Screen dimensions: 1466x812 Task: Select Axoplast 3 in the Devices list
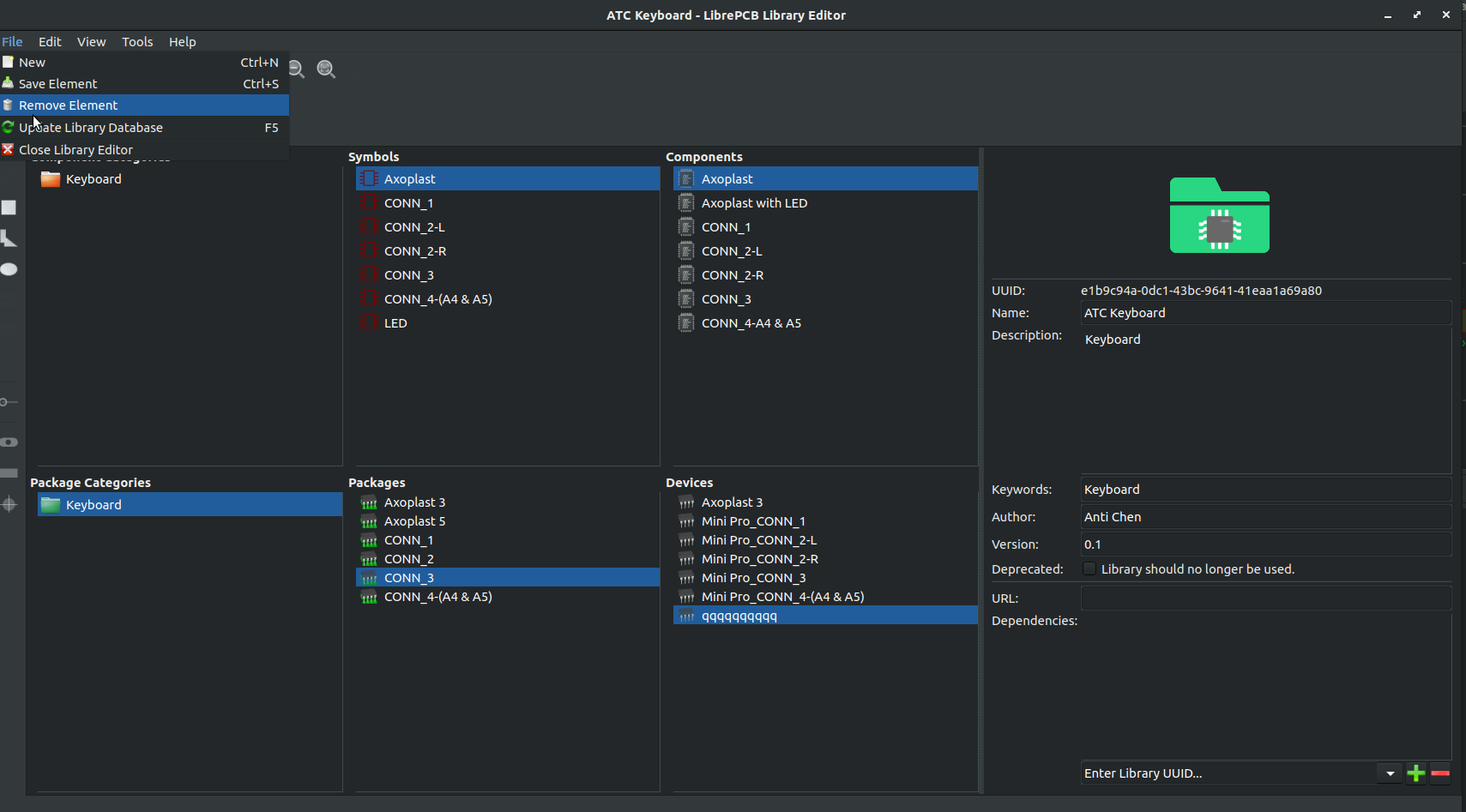825,502
